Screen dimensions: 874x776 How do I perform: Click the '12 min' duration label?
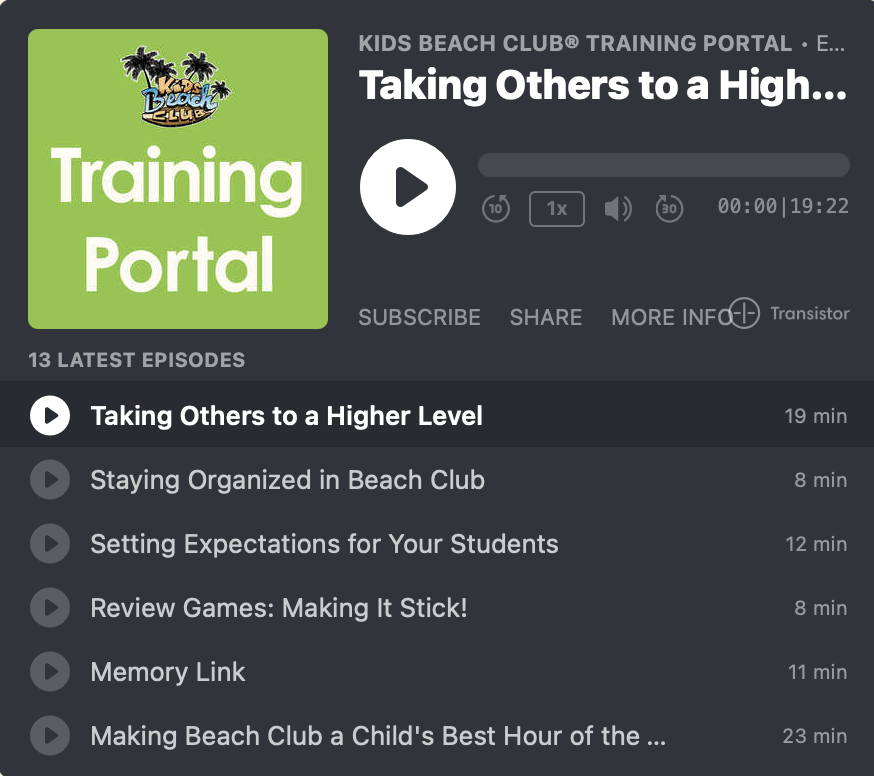816,544
